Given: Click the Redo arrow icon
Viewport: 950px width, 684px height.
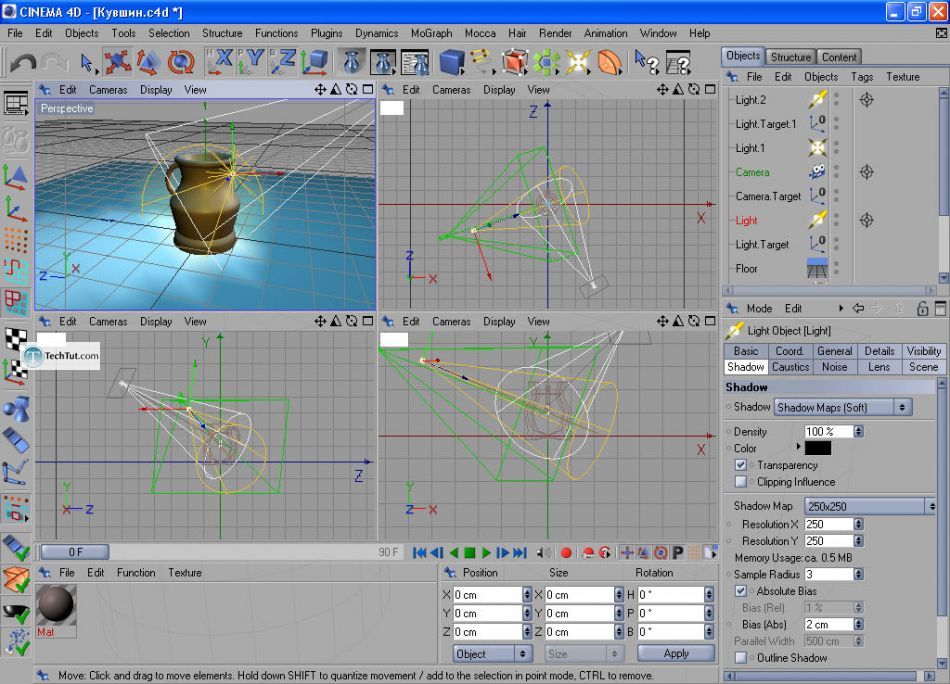Looking at the screenshot, I should [x=55, y=62].
